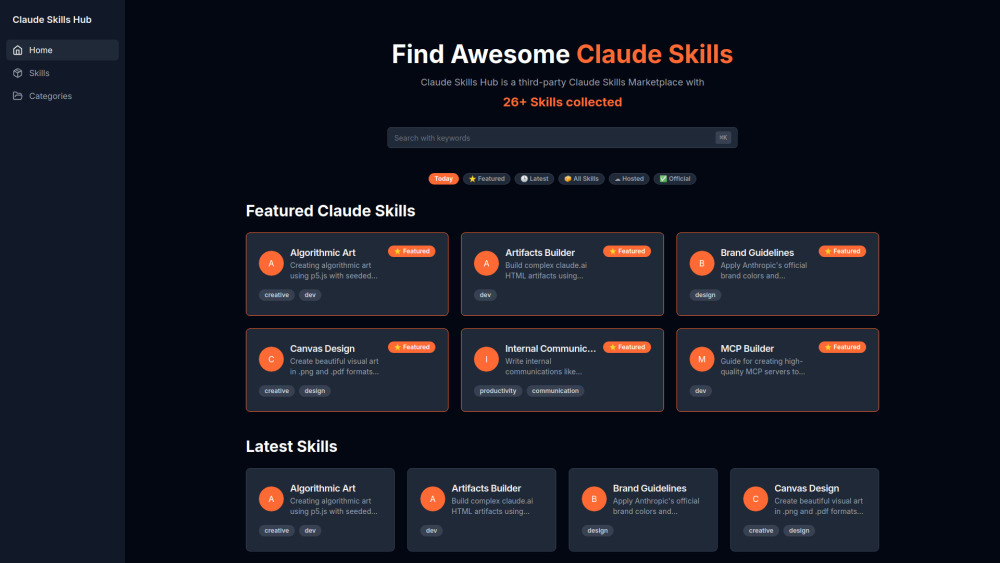This screenshot has width=1000, height=563.
Task: Click dev tag on MCP Builder card
Action: 700,391
